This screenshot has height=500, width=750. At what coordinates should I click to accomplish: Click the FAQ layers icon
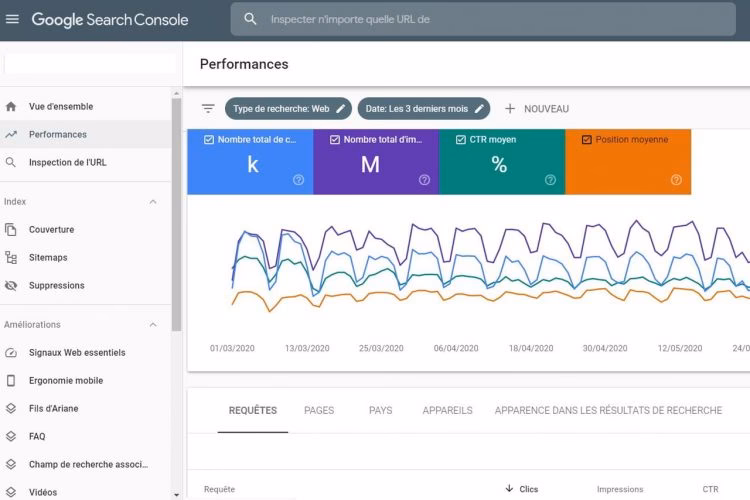point(11,436)
